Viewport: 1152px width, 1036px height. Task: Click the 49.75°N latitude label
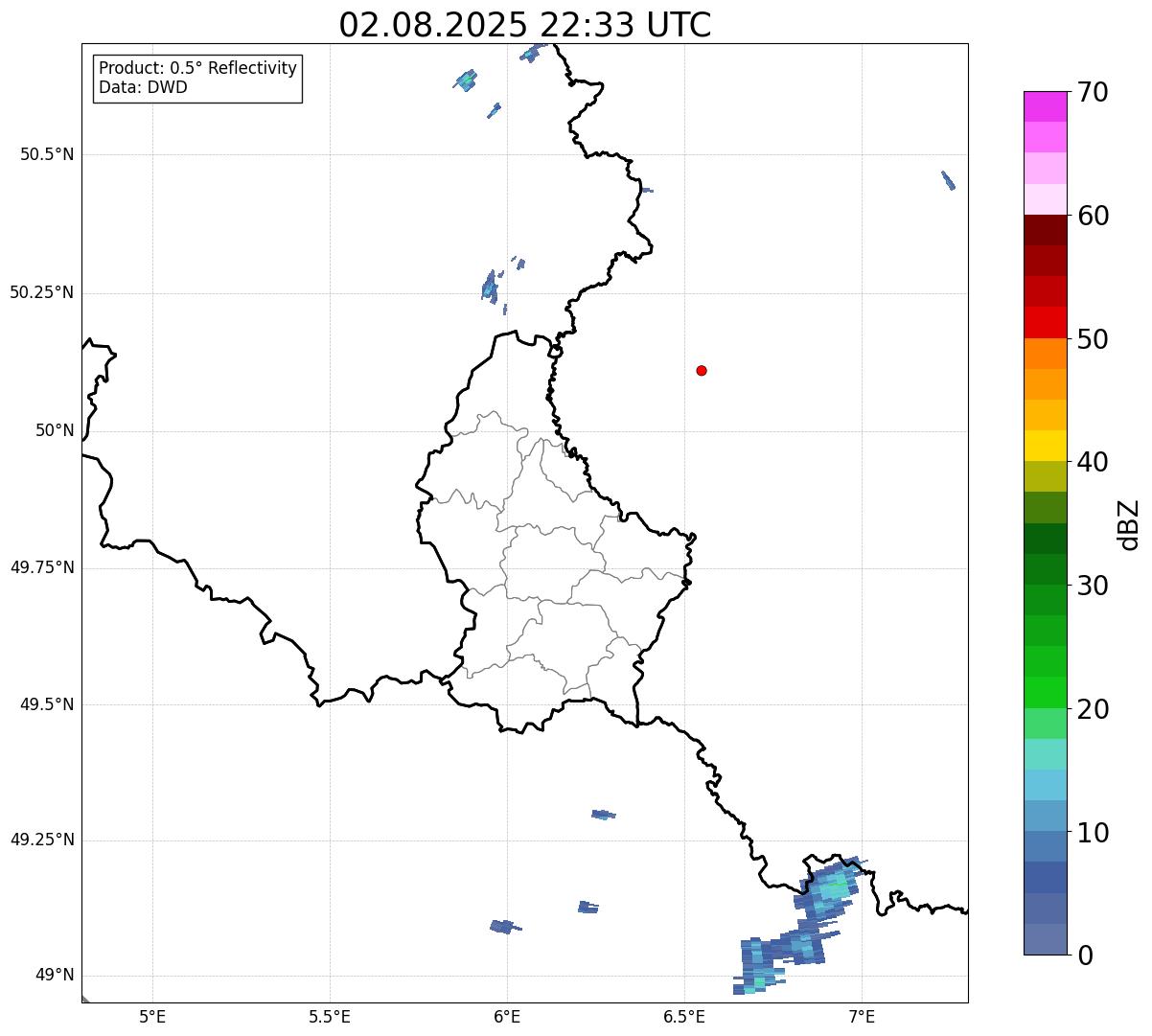(x=41, y=567)
